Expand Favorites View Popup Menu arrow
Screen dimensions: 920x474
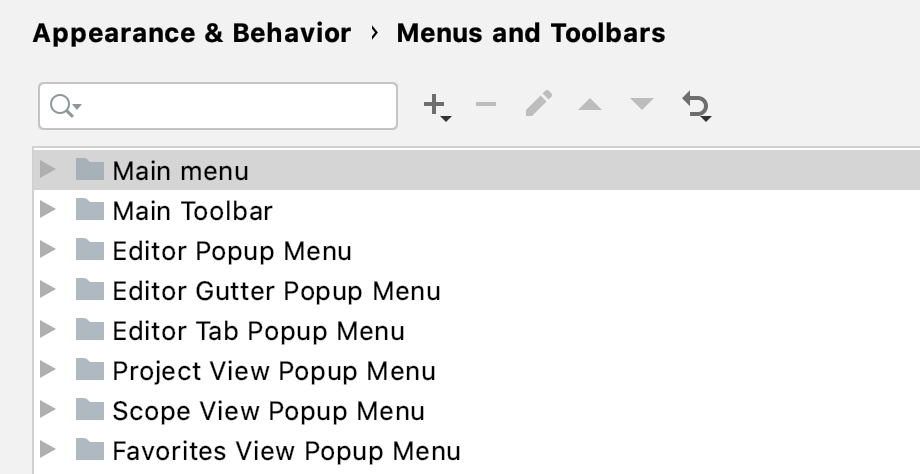[x=48, y=450]
